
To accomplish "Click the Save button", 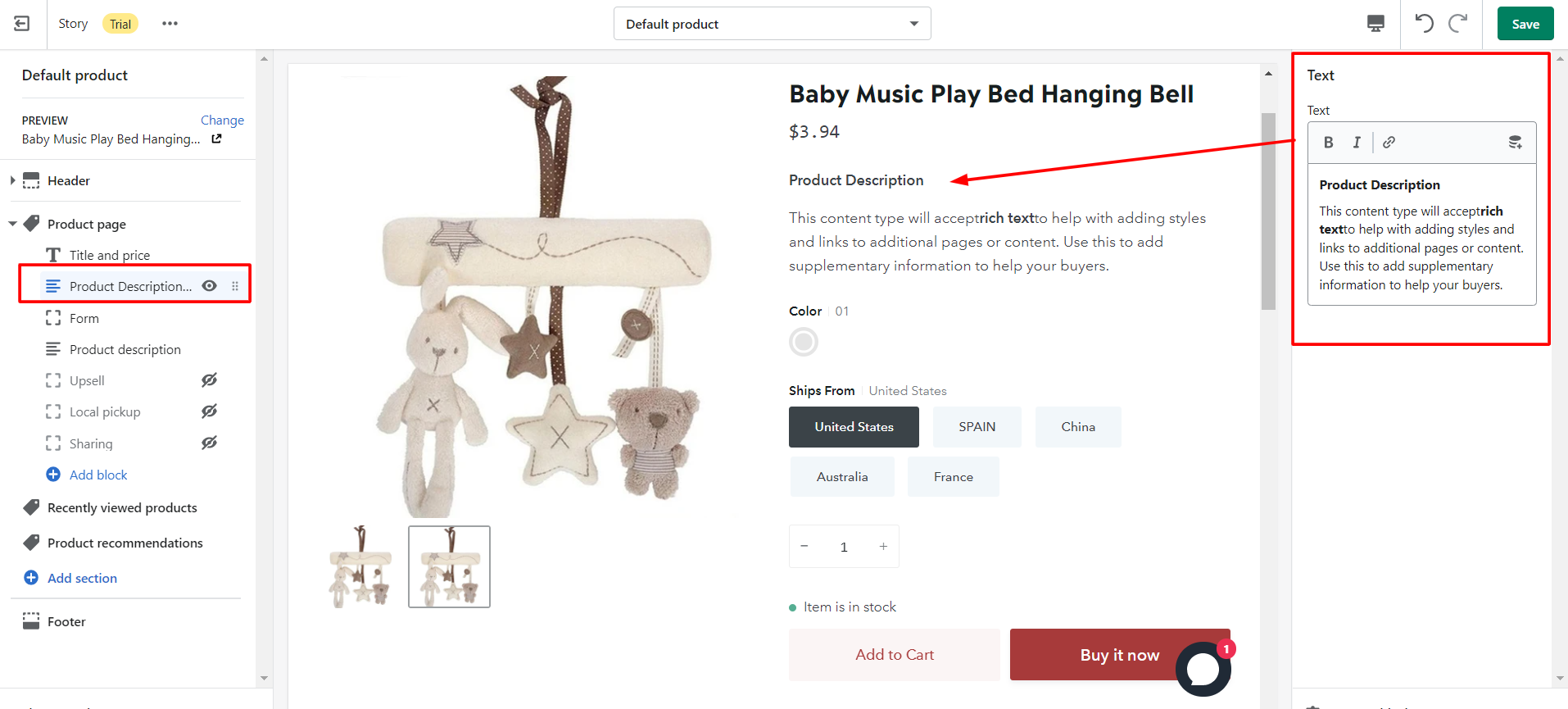I will [x=1525, y=24].
